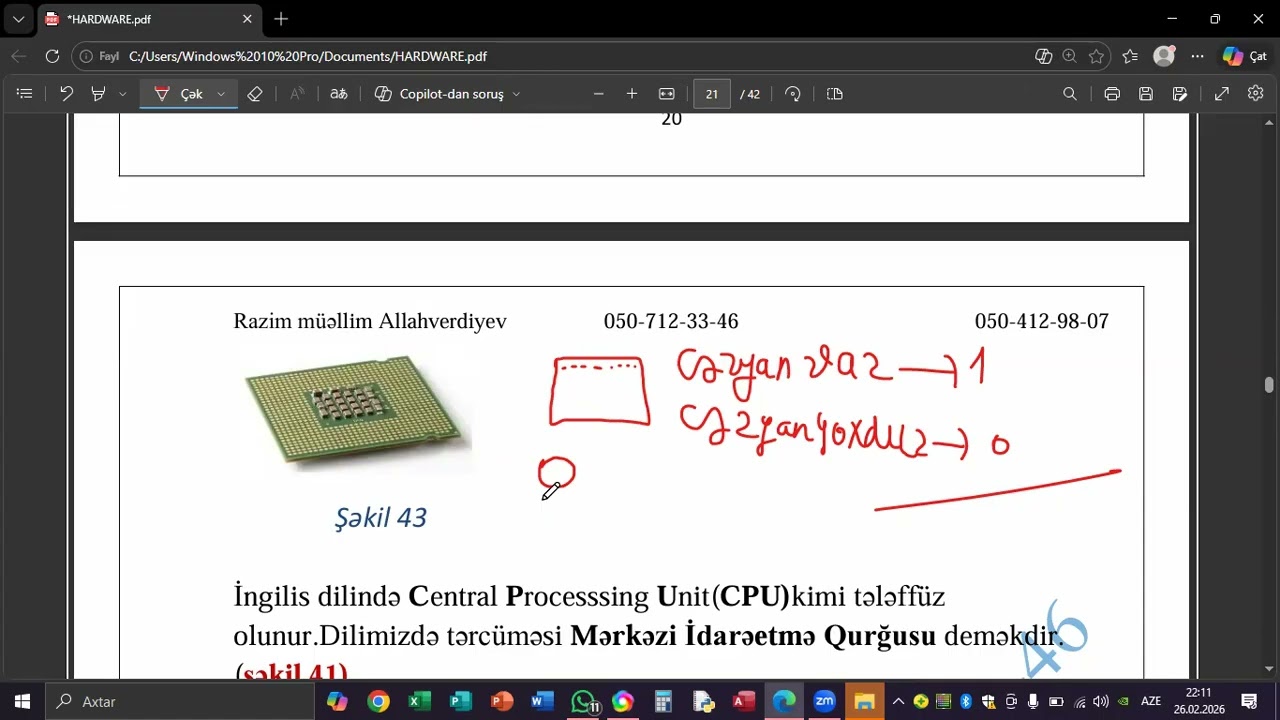Toggle the Çək draw tool

click(179, 94)
